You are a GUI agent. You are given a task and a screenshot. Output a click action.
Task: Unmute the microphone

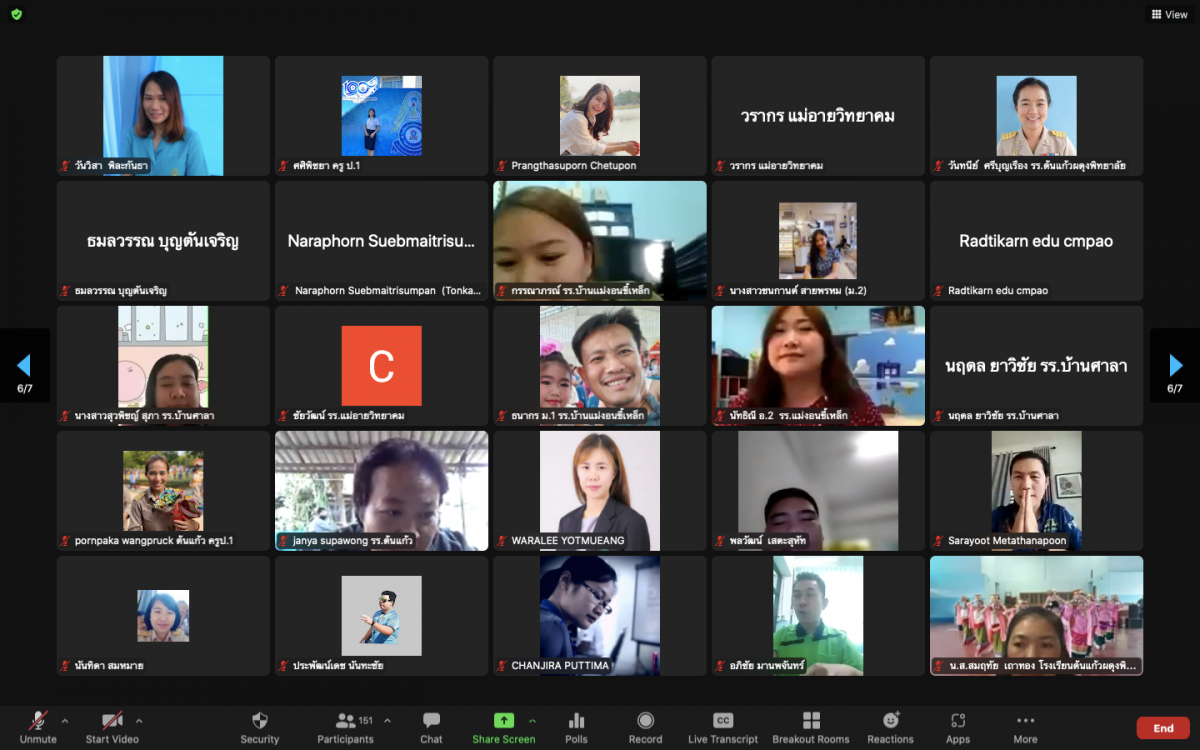pyautogui.click(x=38, y=727)
